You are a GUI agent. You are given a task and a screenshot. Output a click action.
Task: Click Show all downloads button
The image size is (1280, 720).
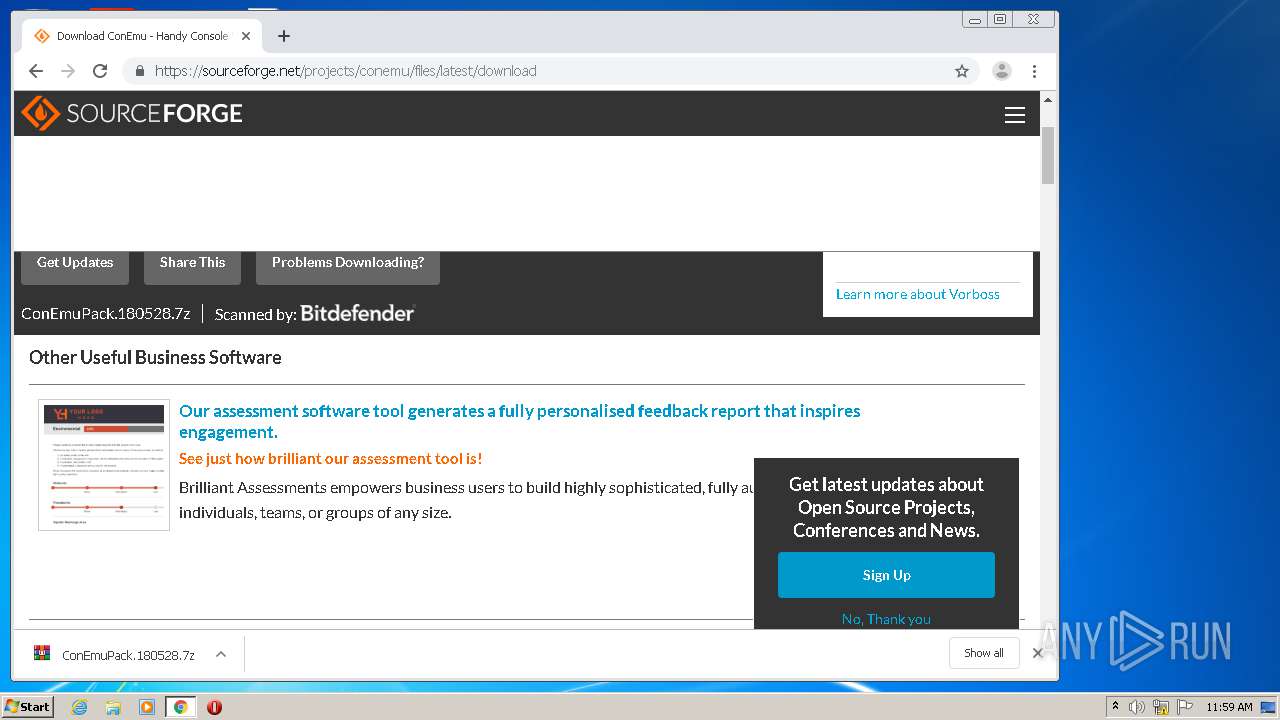coord(984,653)
